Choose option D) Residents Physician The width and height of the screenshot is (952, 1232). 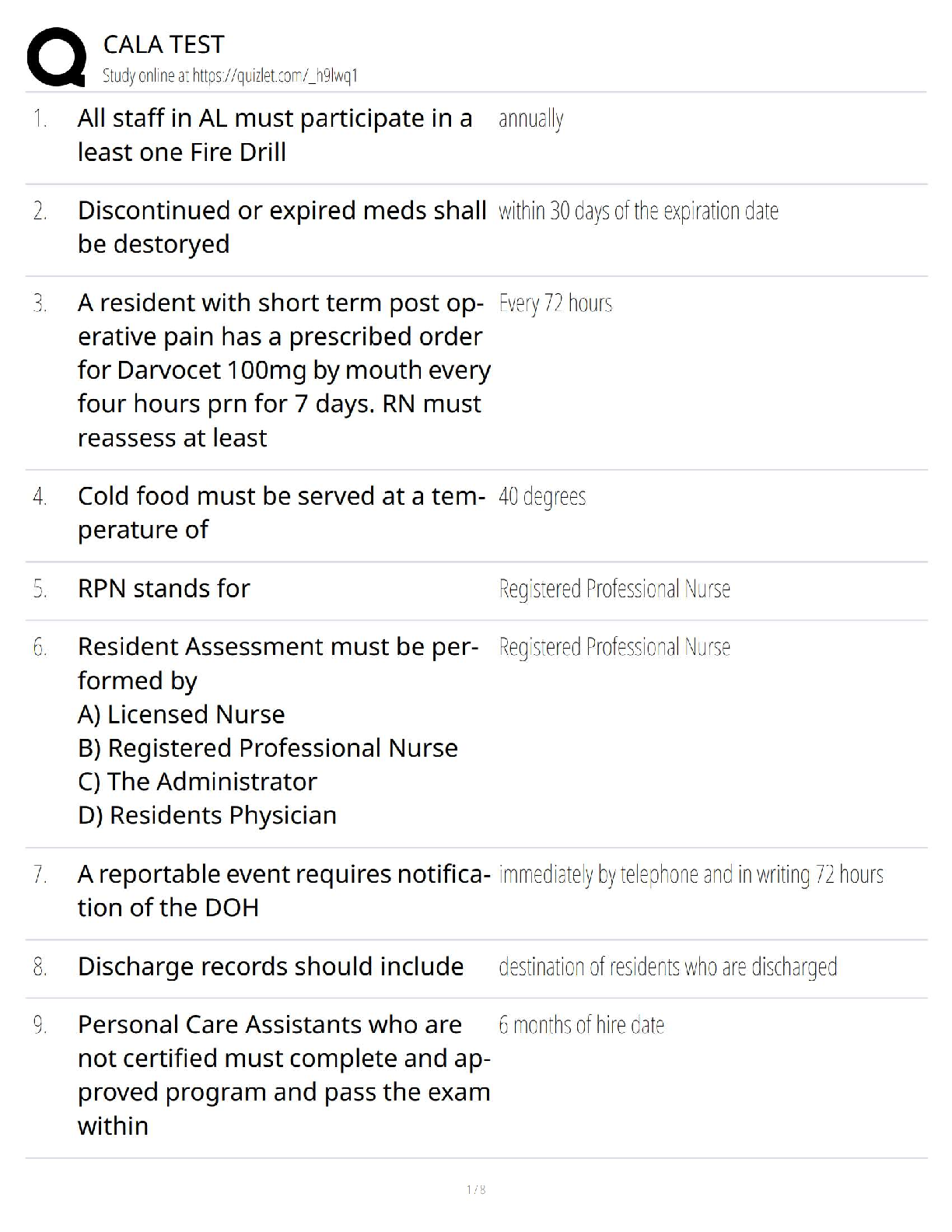click(207, 815)
